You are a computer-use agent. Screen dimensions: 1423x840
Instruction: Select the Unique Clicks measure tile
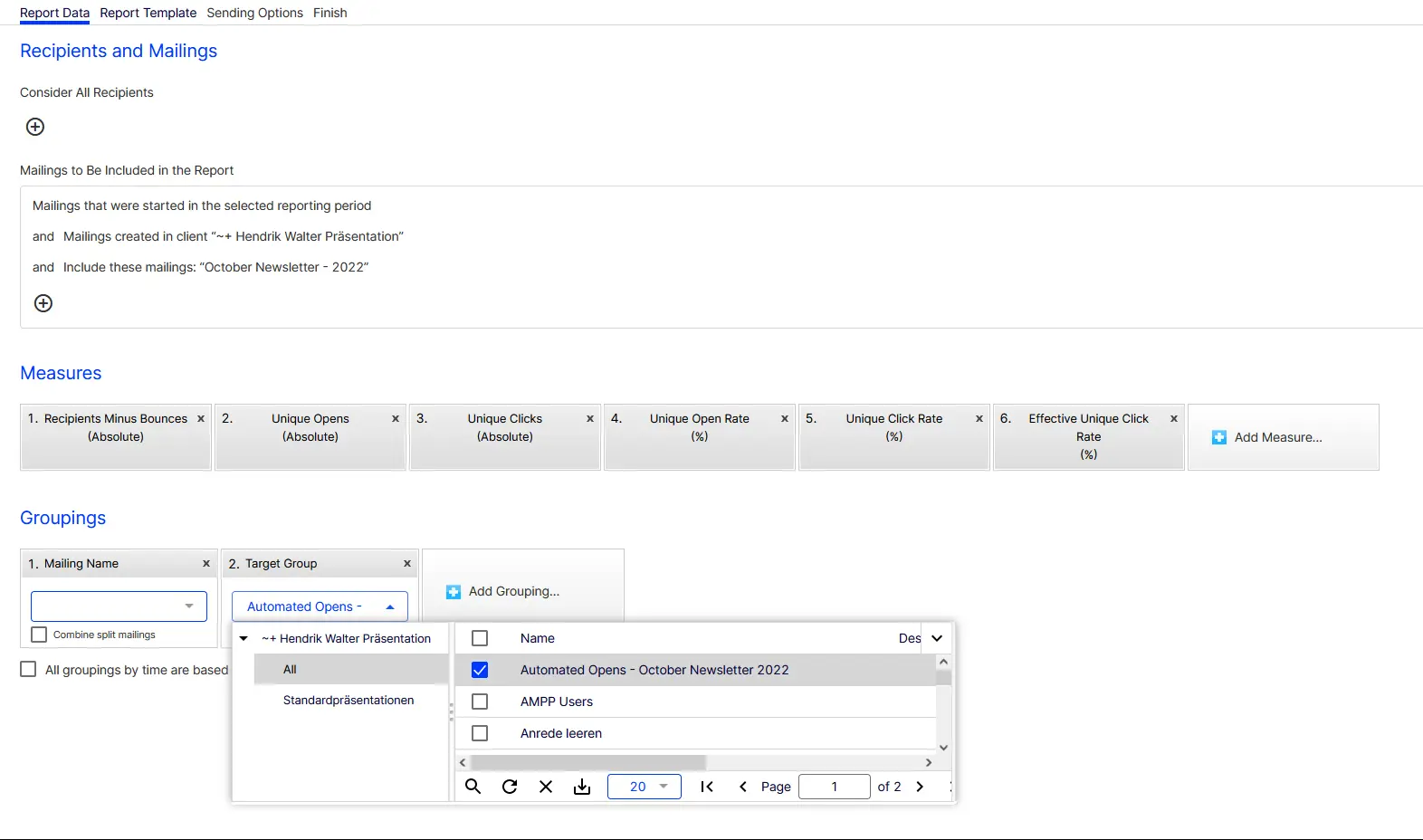[x=505, y=437]
